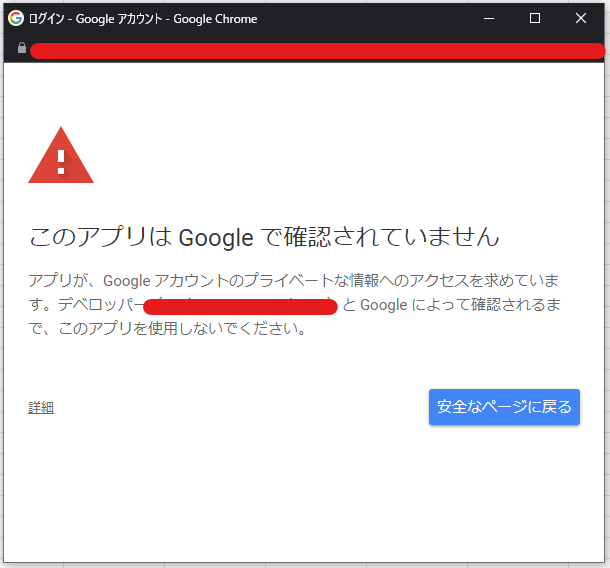
Task: Click the lock icon in address bar
Action: [x=22, y=48]
